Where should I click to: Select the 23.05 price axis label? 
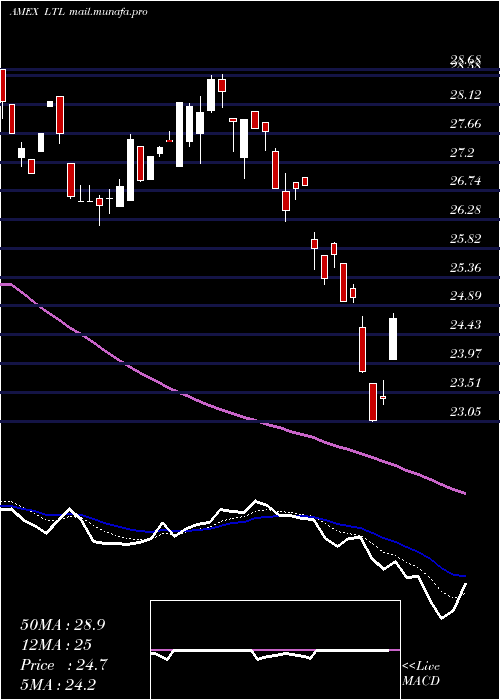[x=466, y=411]
